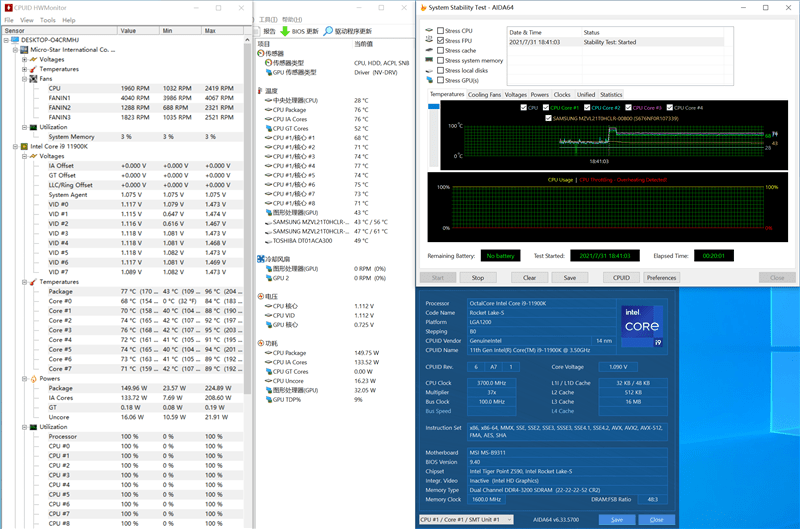Click the 温度 thermometer icon in AIDA64
This screenshot has height=529, width=800.
tap(260, 91)
